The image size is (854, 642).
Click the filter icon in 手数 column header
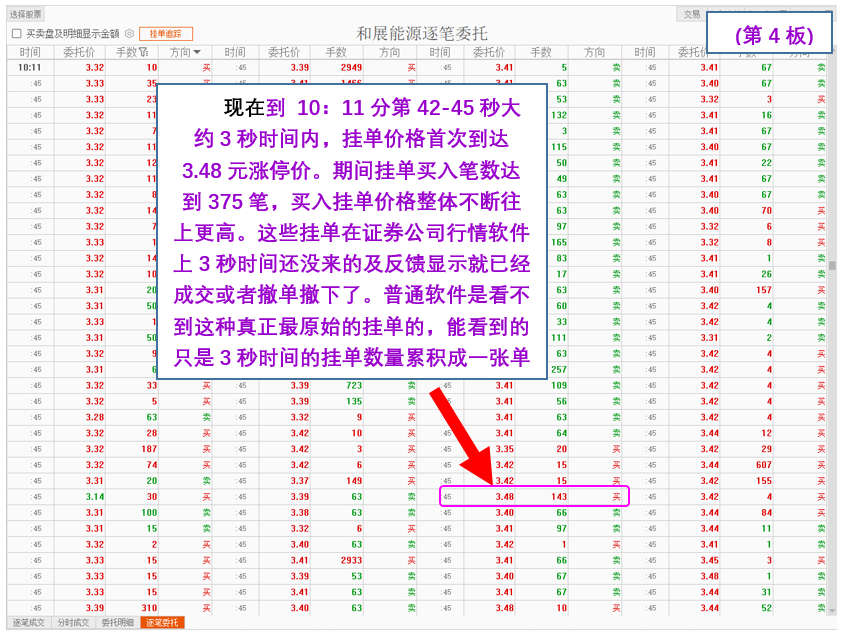coord(144,52)
